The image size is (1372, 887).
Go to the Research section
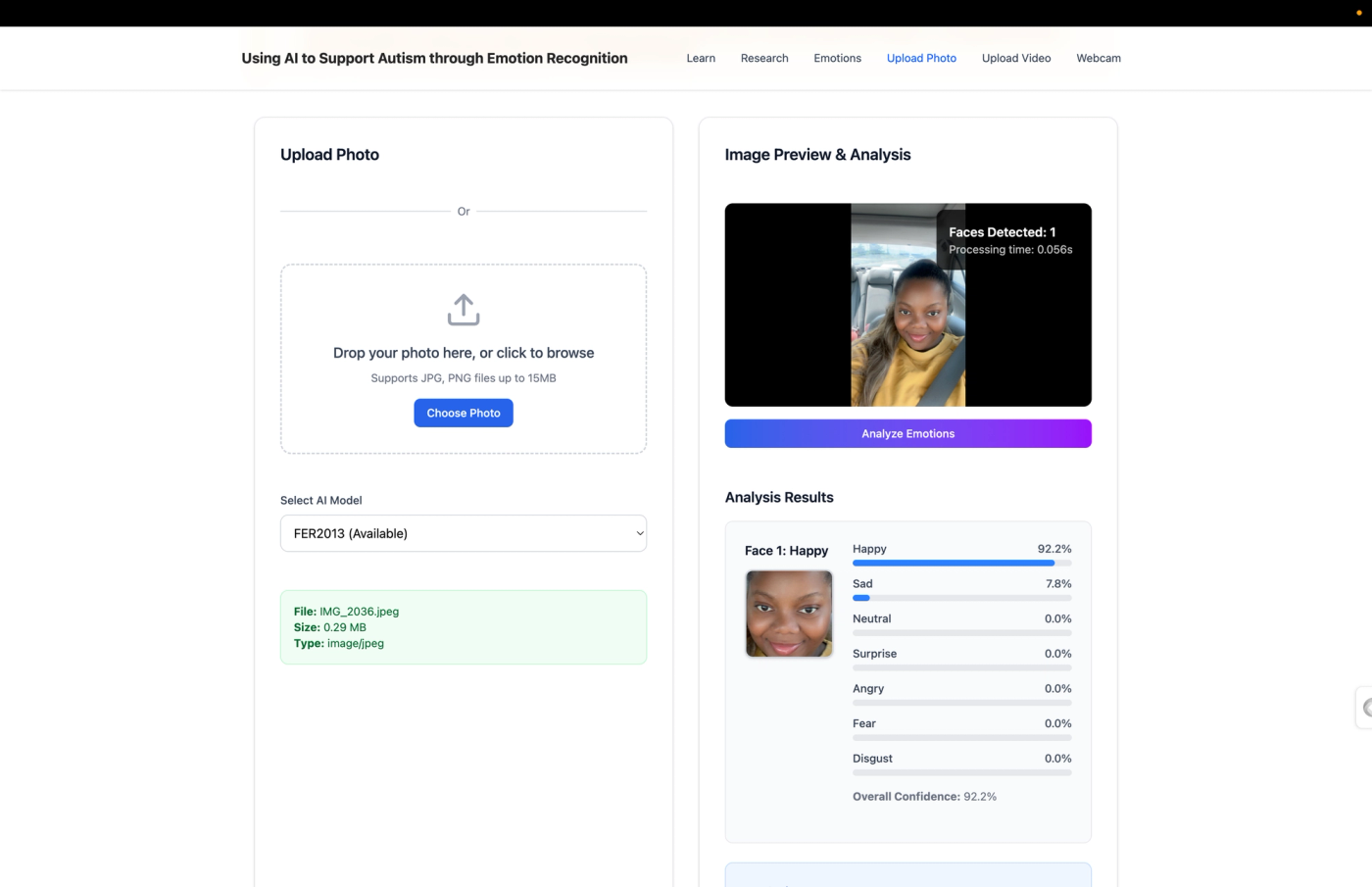764,58
